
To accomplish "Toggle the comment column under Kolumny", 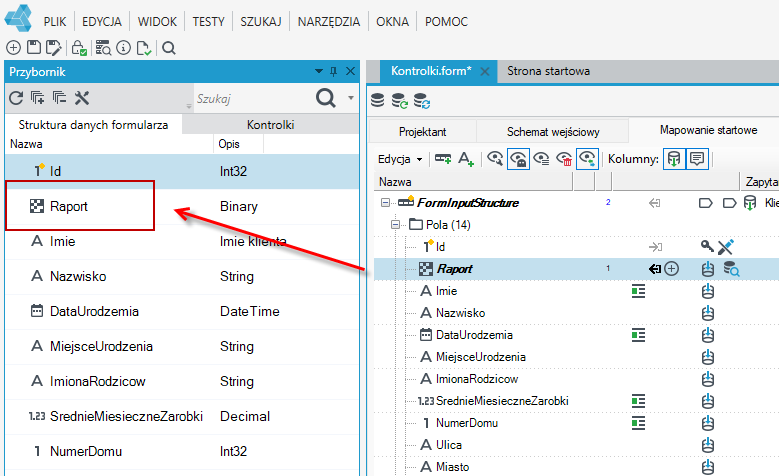I will tap(697, 159).
